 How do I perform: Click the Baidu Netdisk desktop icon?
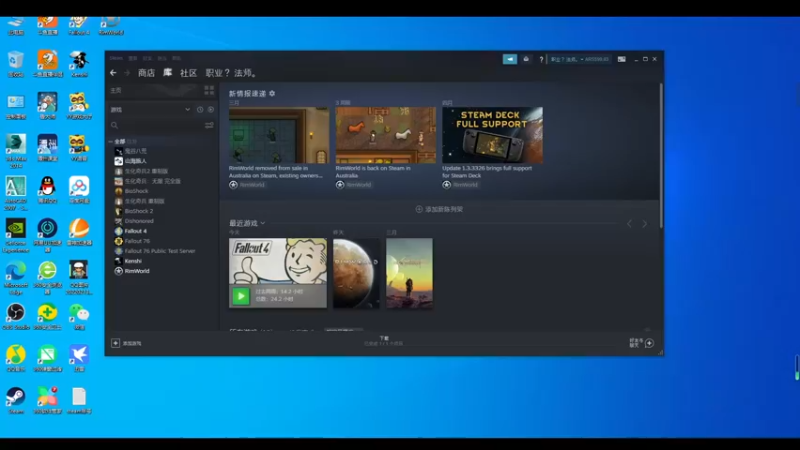79,190
